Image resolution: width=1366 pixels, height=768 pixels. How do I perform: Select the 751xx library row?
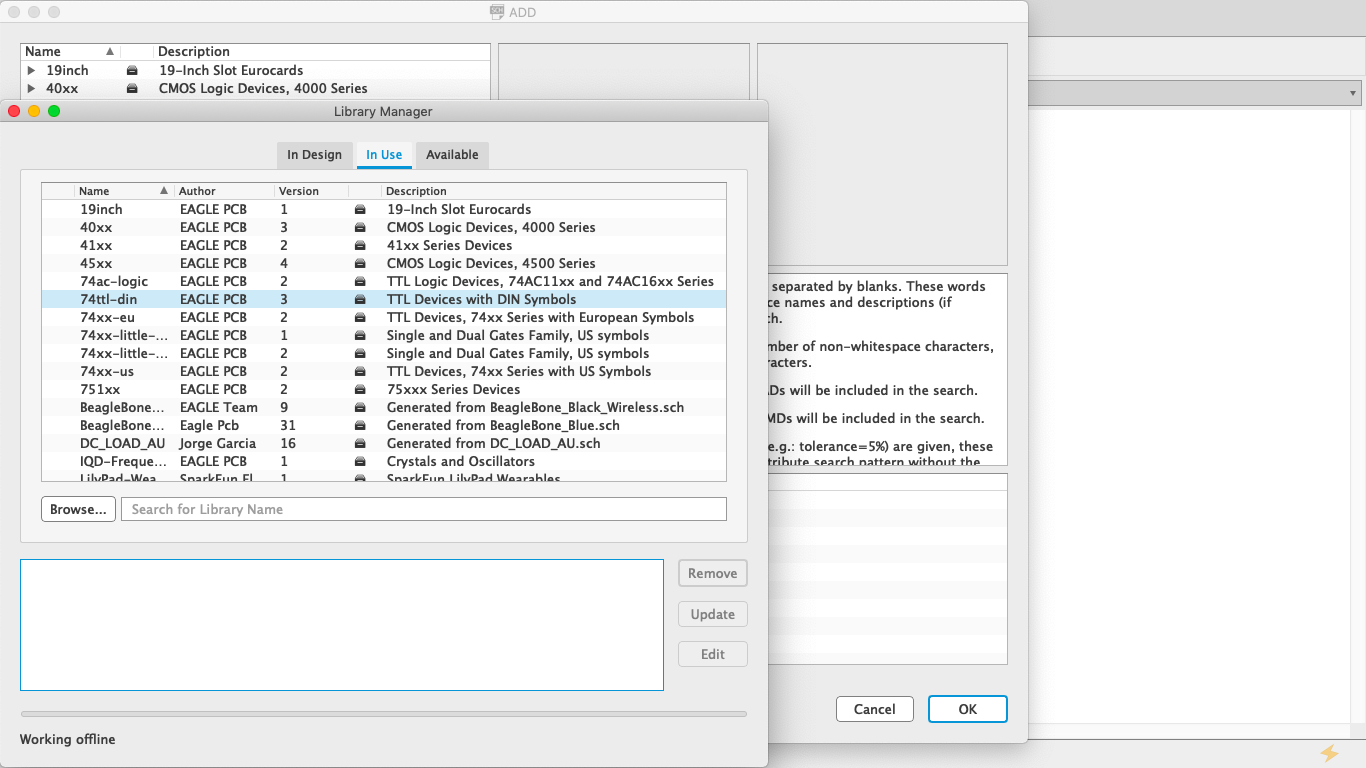[x=384, y=390]
